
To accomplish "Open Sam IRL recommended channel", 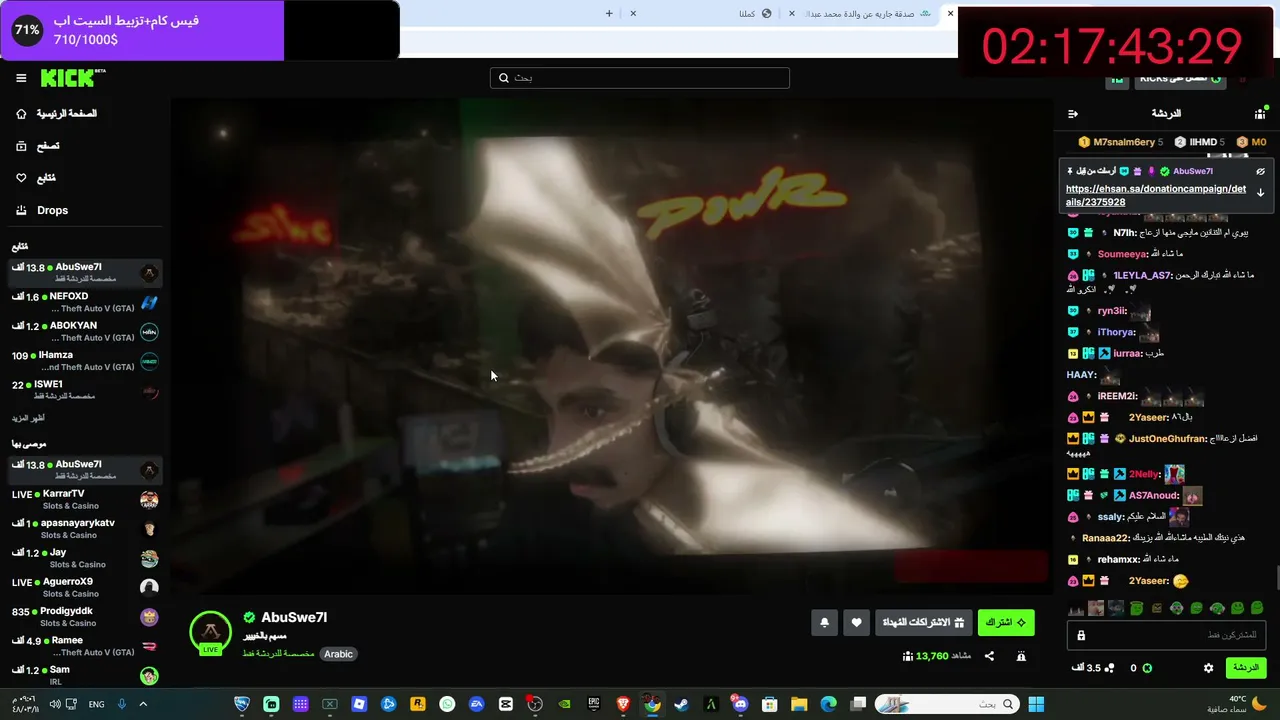I will pyautogui.click(x=85, y=675).
